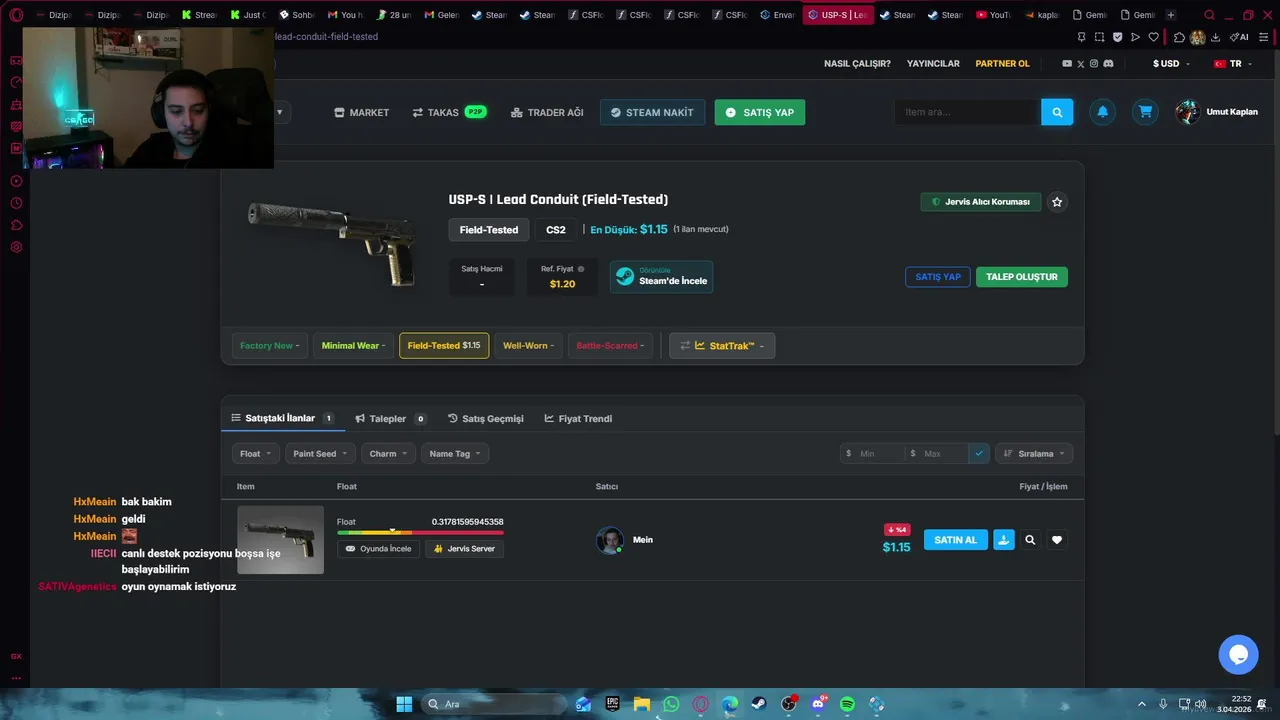Image resolution: width=1280 pixels, height=720 pixels.
Task: Click the Steam'de İncele button
Action: [661, 277]
